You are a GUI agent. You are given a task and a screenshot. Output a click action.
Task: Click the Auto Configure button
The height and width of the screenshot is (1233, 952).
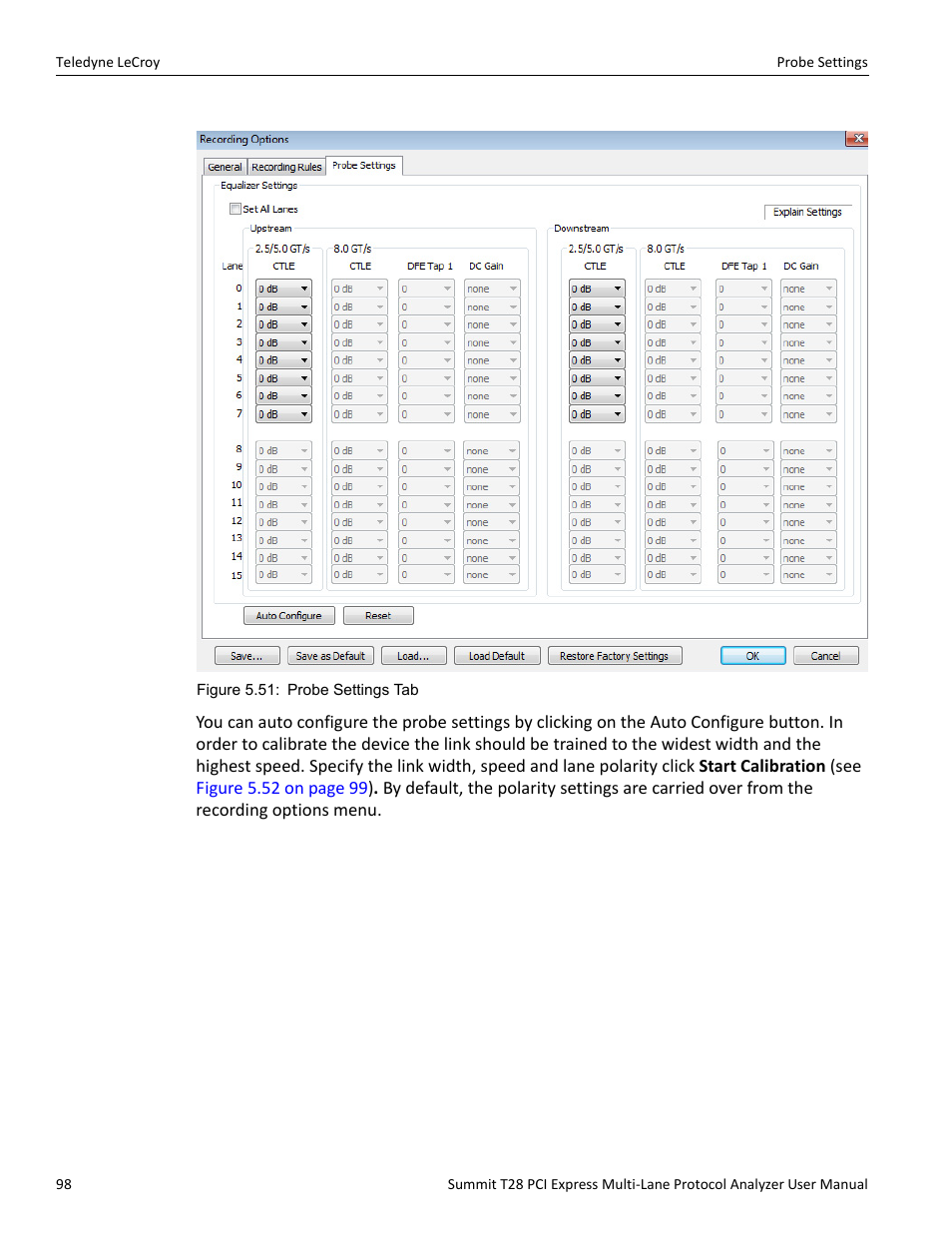click(288, 615)
